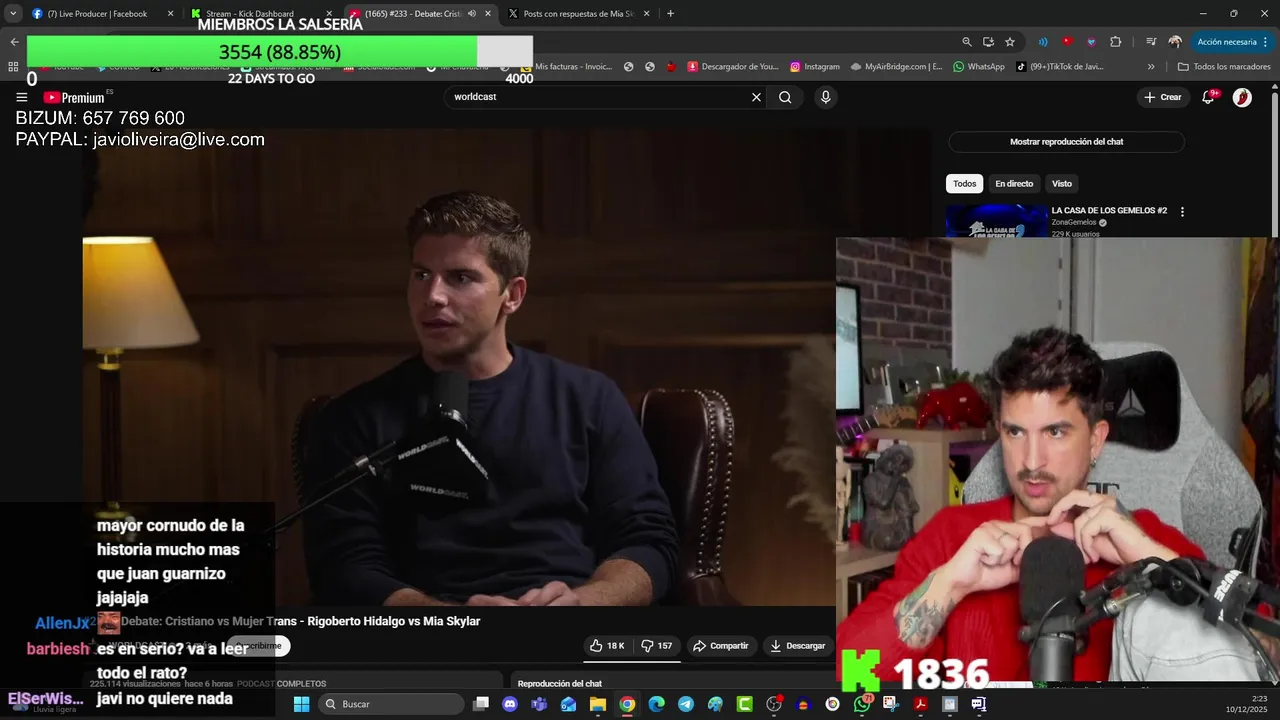Select the Visto filter chip
1280x720 pixels.
click(1062, 184)
